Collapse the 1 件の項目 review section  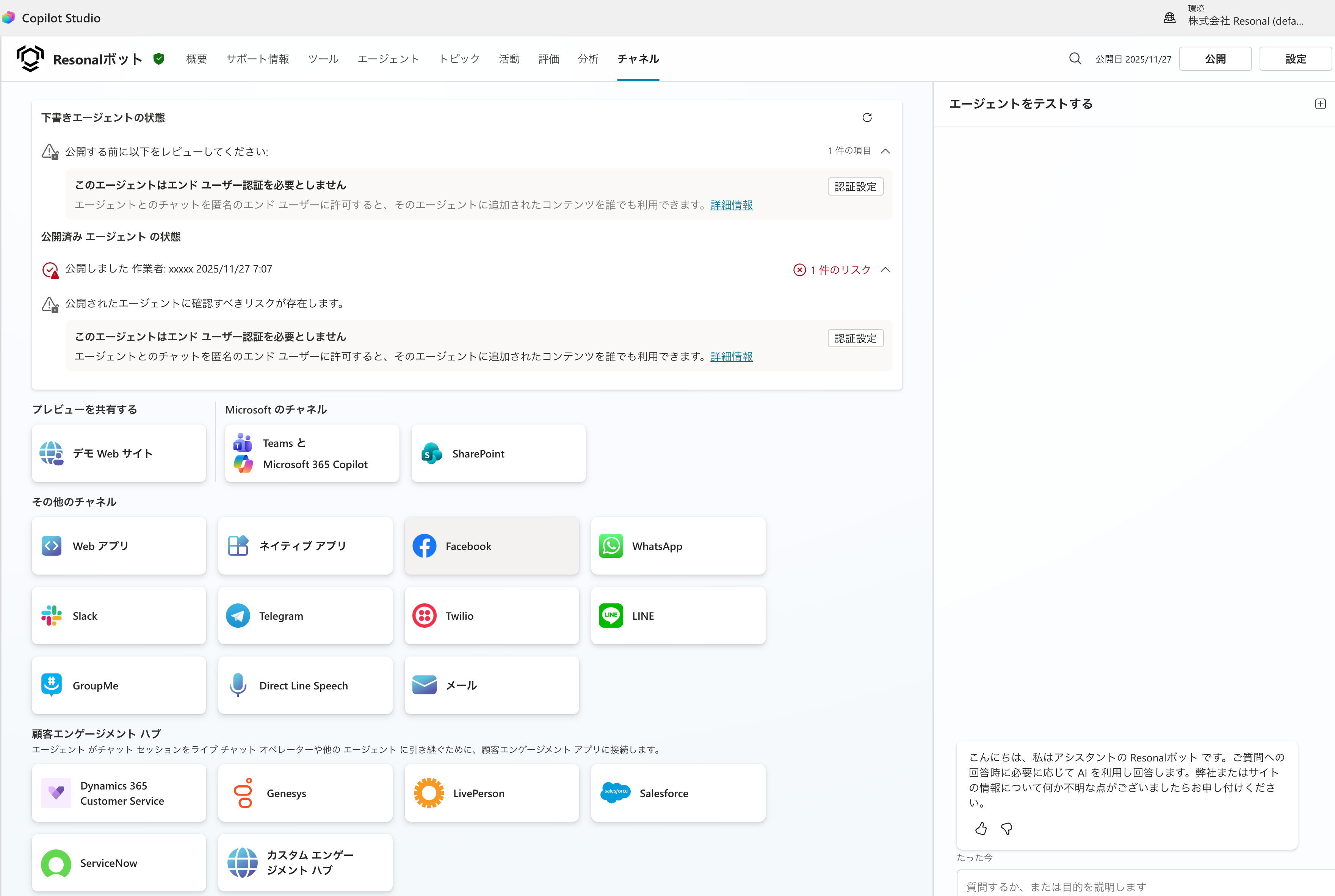point(885,152)
